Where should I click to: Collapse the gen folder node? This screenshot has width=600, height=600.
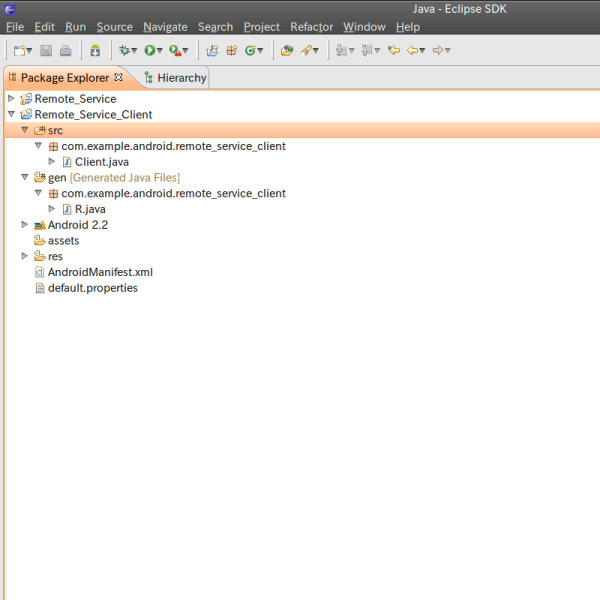point(25,177)
